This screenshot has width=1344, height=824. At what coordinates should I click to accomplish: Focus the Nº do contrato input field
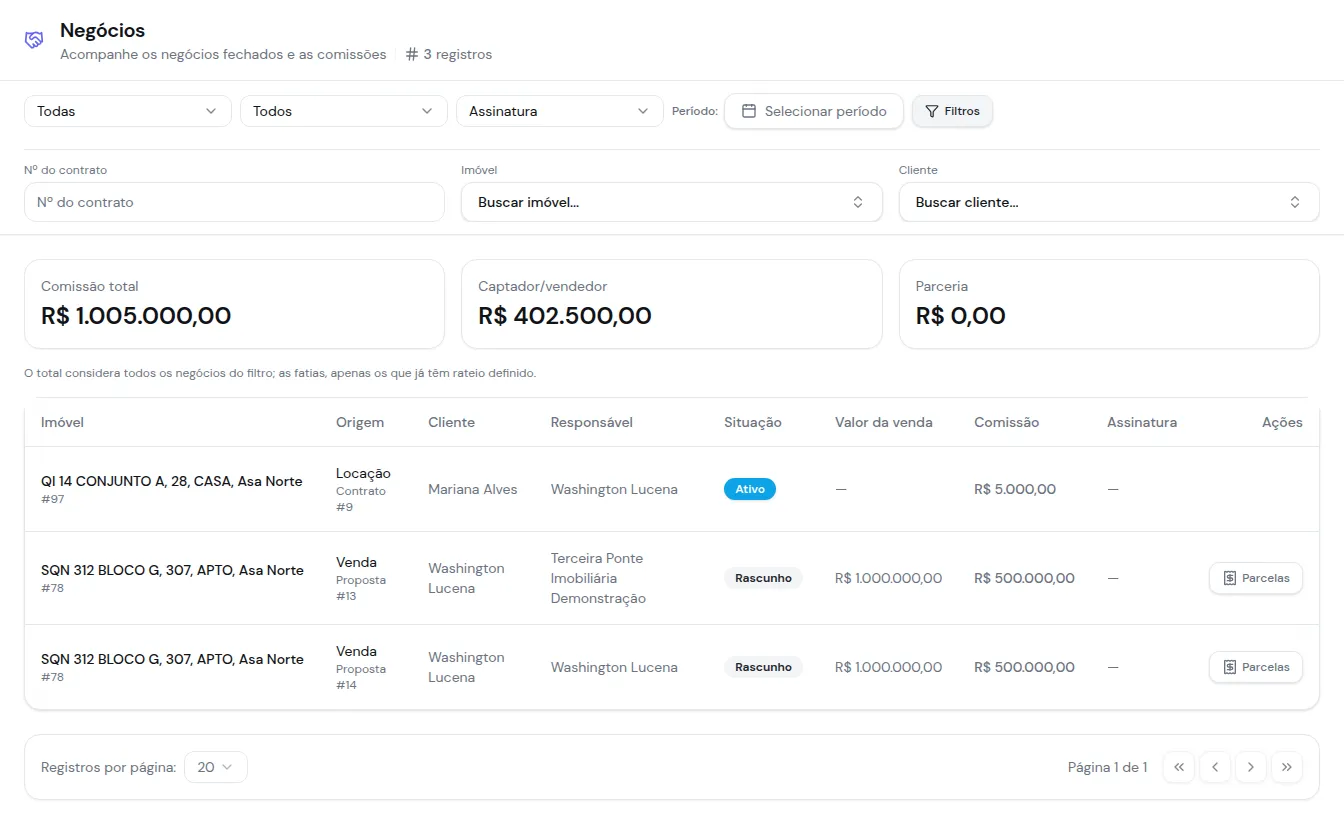[234, 202]
